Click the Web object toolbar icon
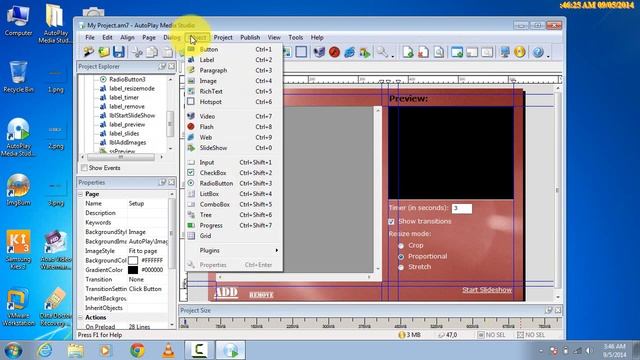The height and width of the screenshot is (360, 640). (349, 52)
